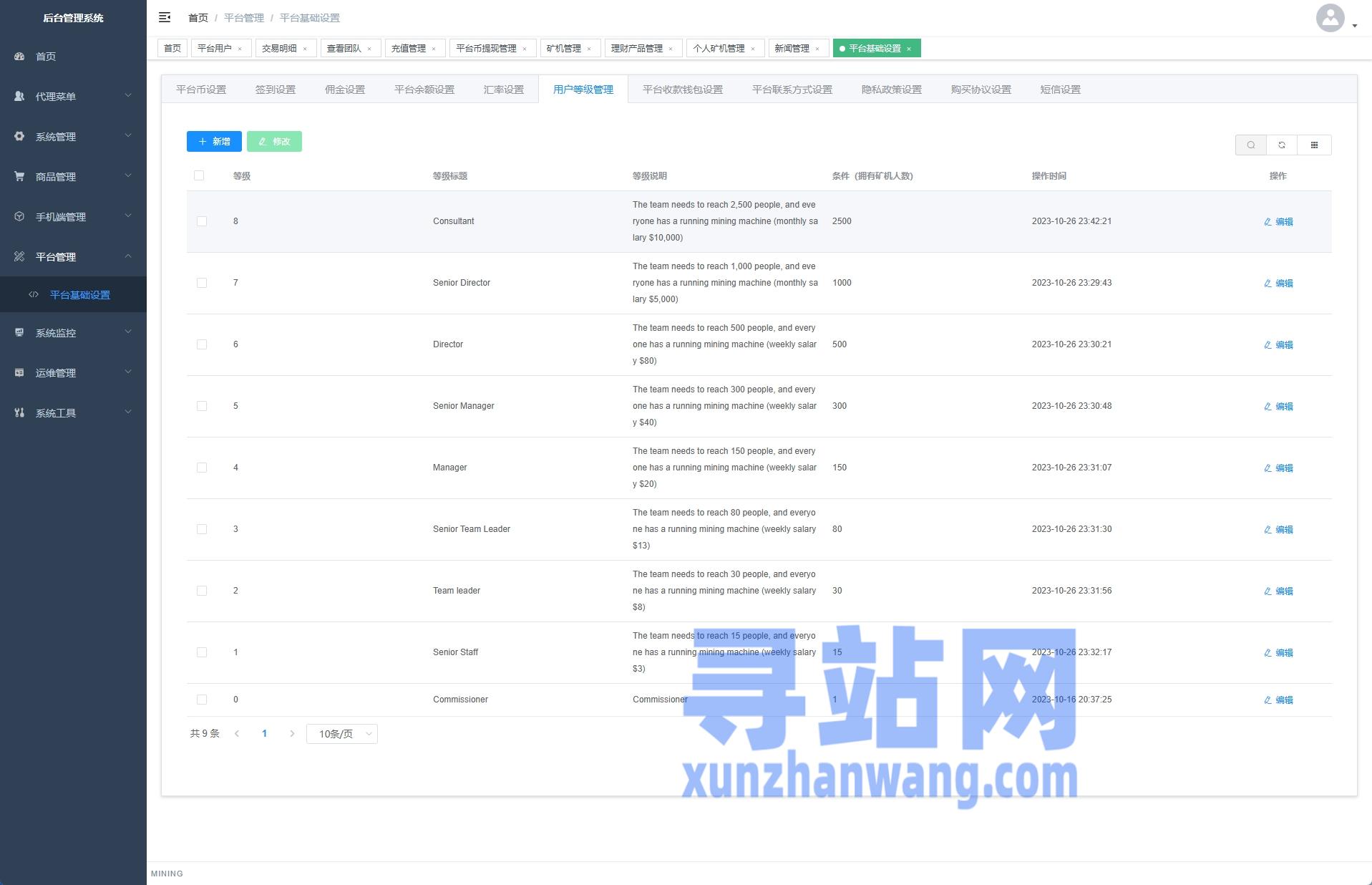Close the 查看团队 tab
The image size is (1372, 885).
click(x=369, y=49)
